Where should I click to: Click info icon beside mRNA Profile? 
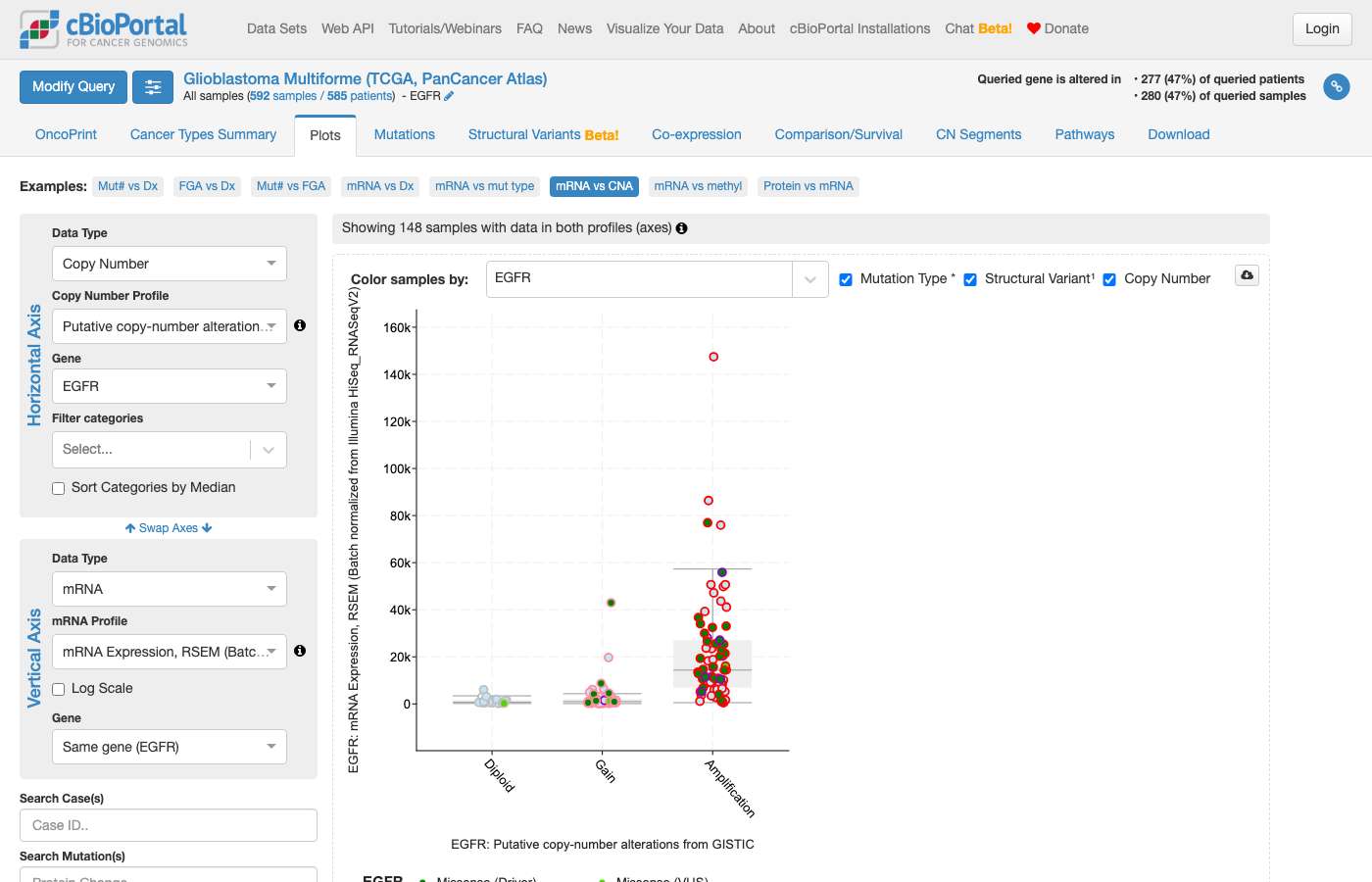point(300,651)
